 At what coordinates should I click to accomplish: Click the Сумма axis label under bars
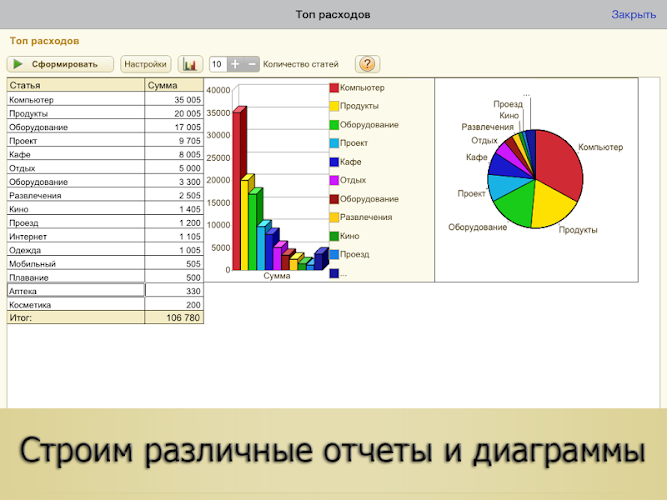[x=277, y=276]
